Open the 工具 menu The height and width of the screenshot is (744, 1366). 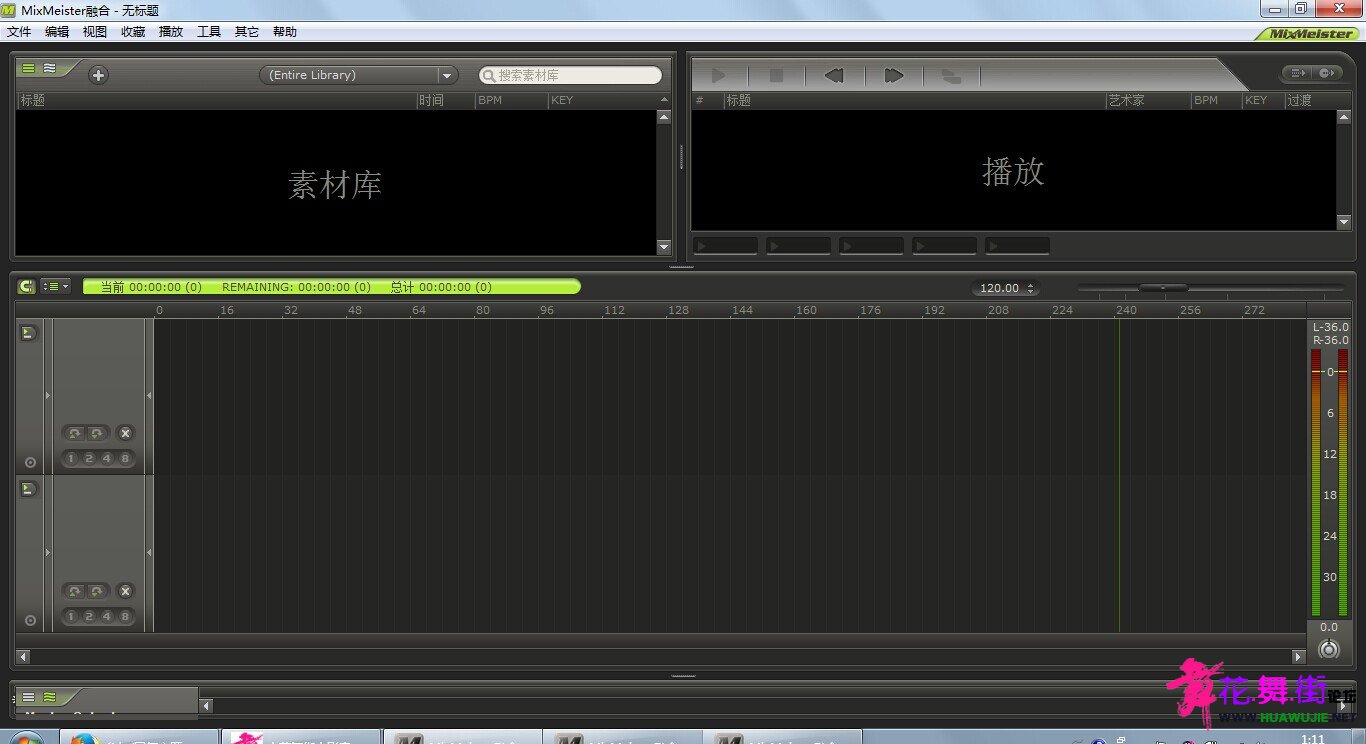209,32
